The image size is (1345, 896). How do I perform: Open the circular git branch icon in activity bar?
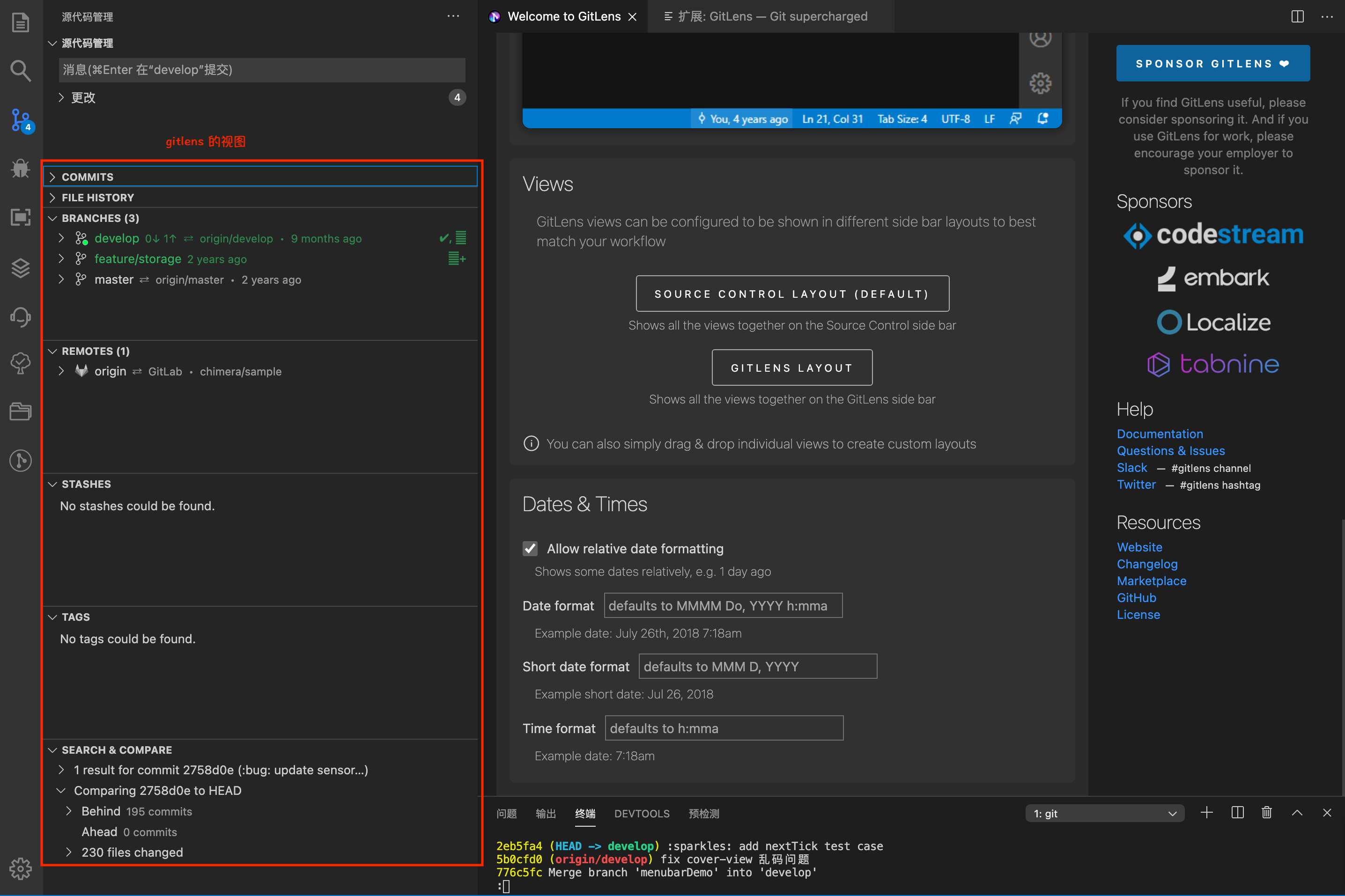(21, 461)
